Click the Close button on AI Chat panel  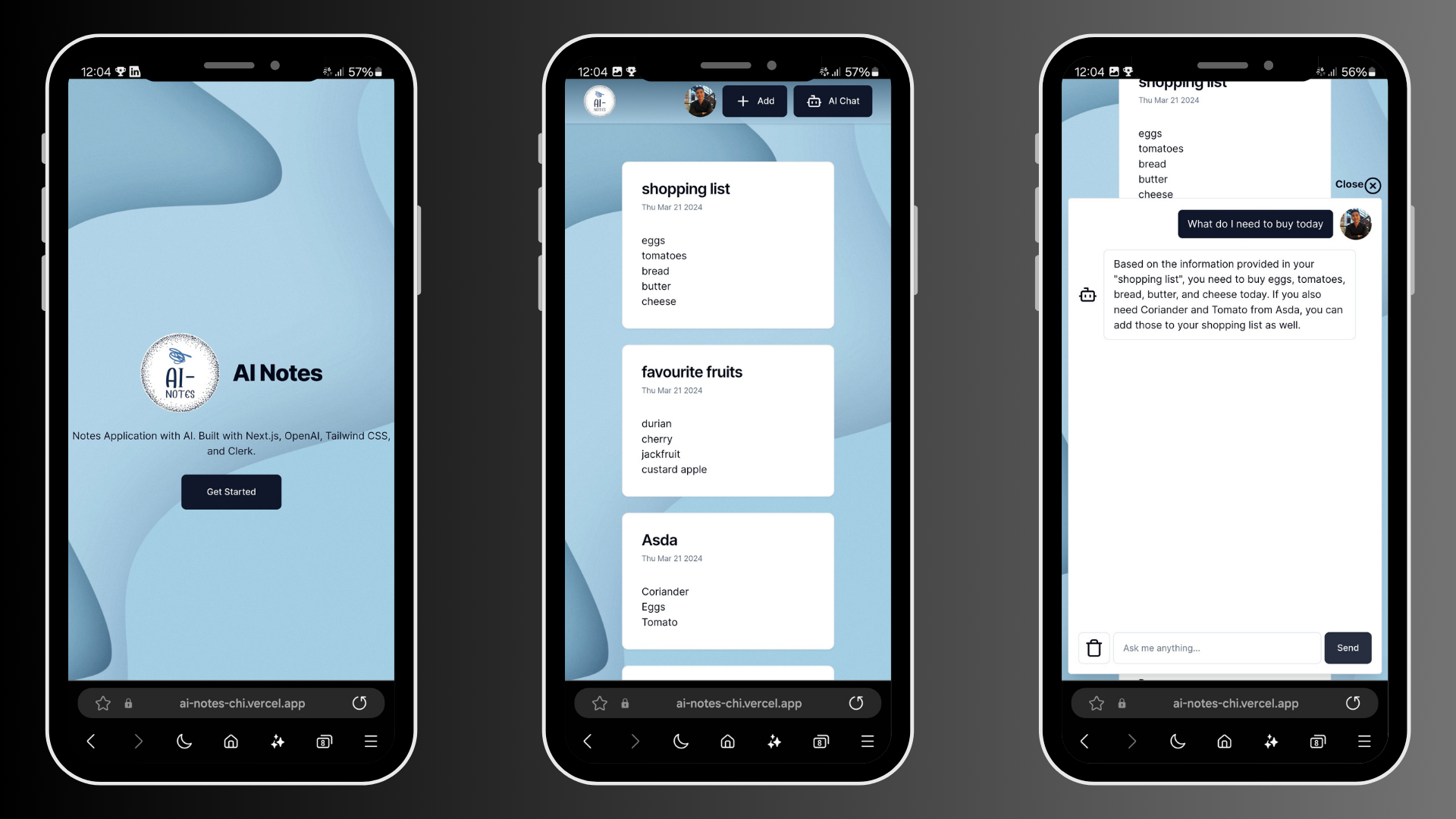[1358, 184]
